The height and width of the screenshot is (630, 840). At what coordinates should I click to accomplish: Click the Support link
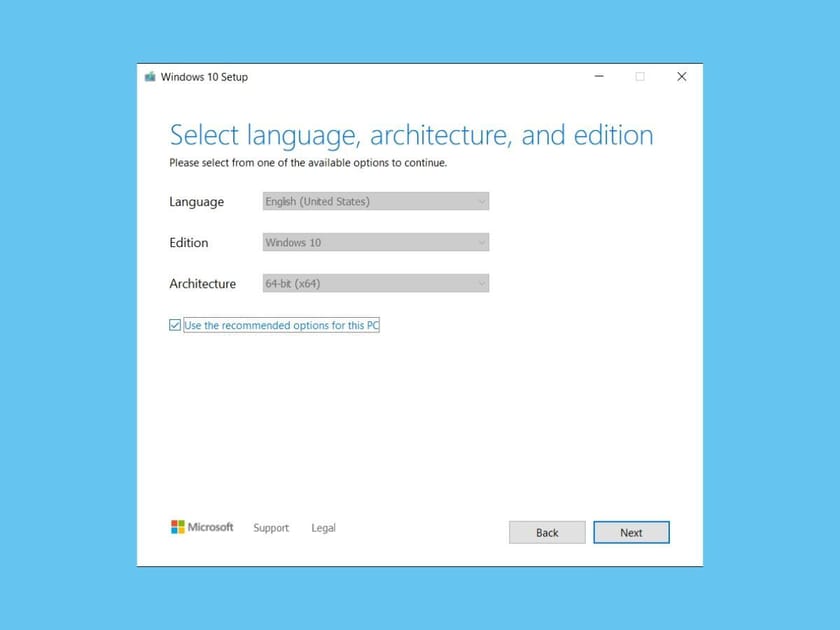coord(271,527)
